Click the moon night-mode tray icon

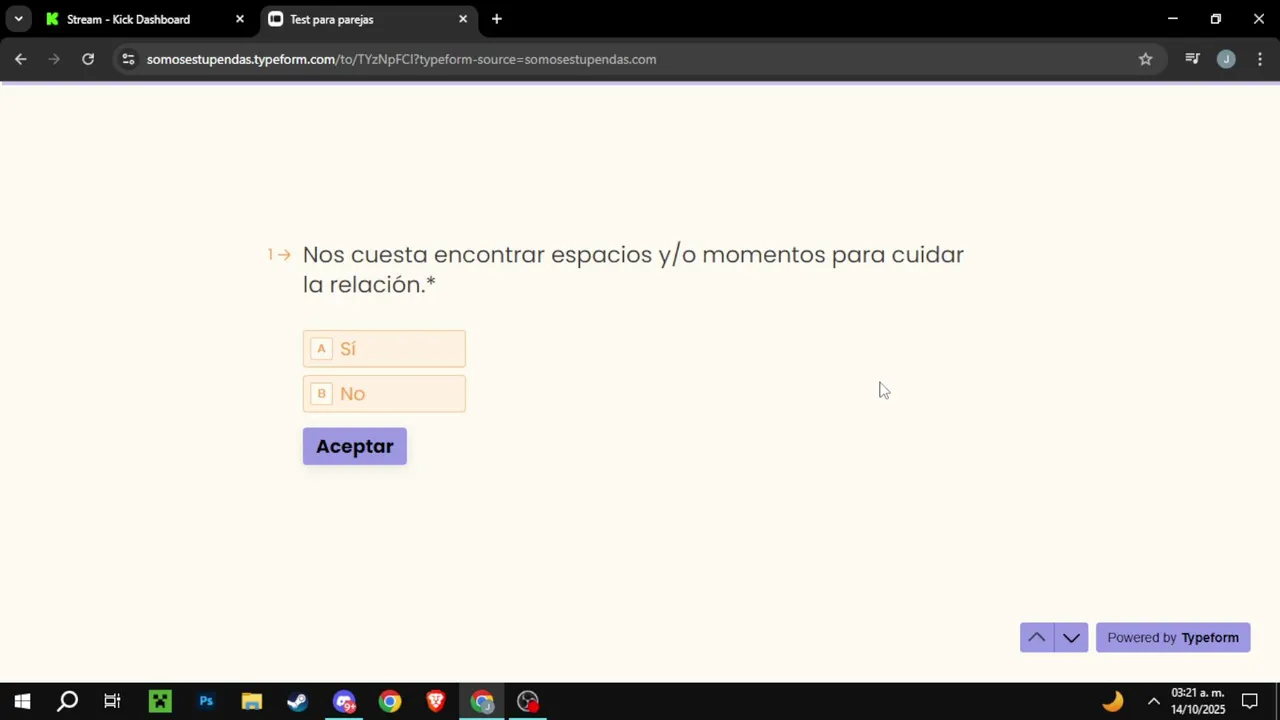[1112, 701]
